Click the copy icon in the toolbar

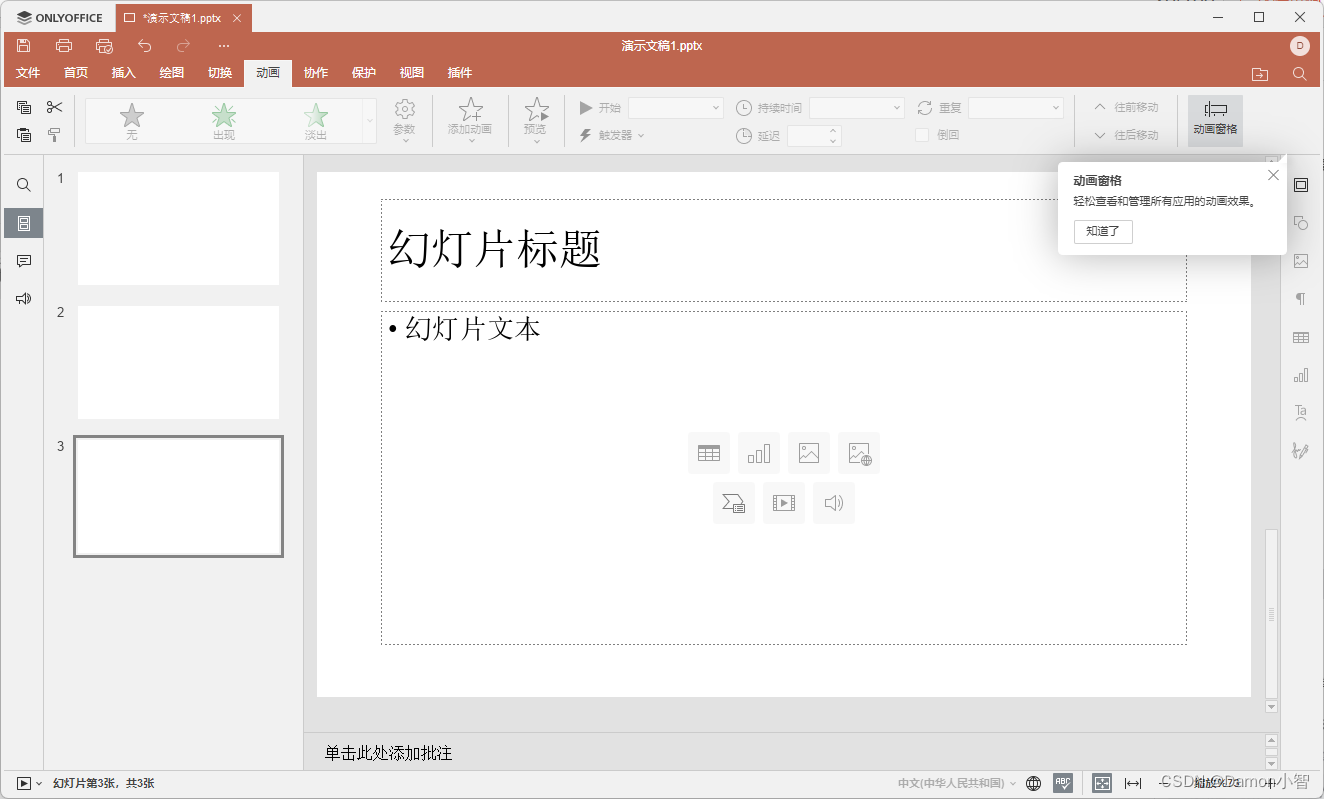click(x=24, y=107)
